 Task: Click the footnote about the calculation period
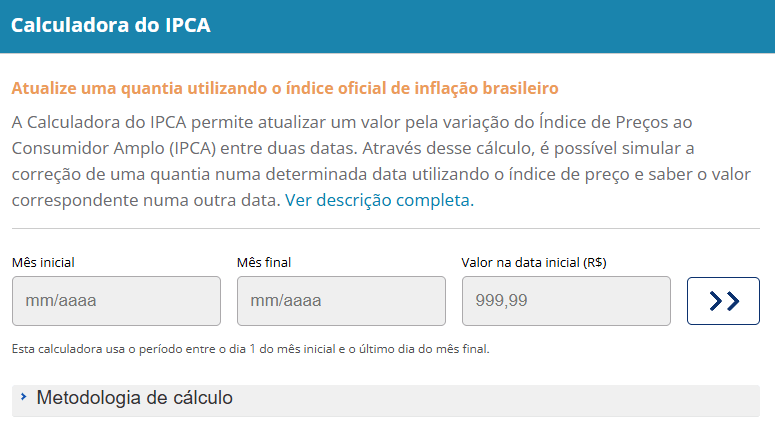tap(250, 349)
